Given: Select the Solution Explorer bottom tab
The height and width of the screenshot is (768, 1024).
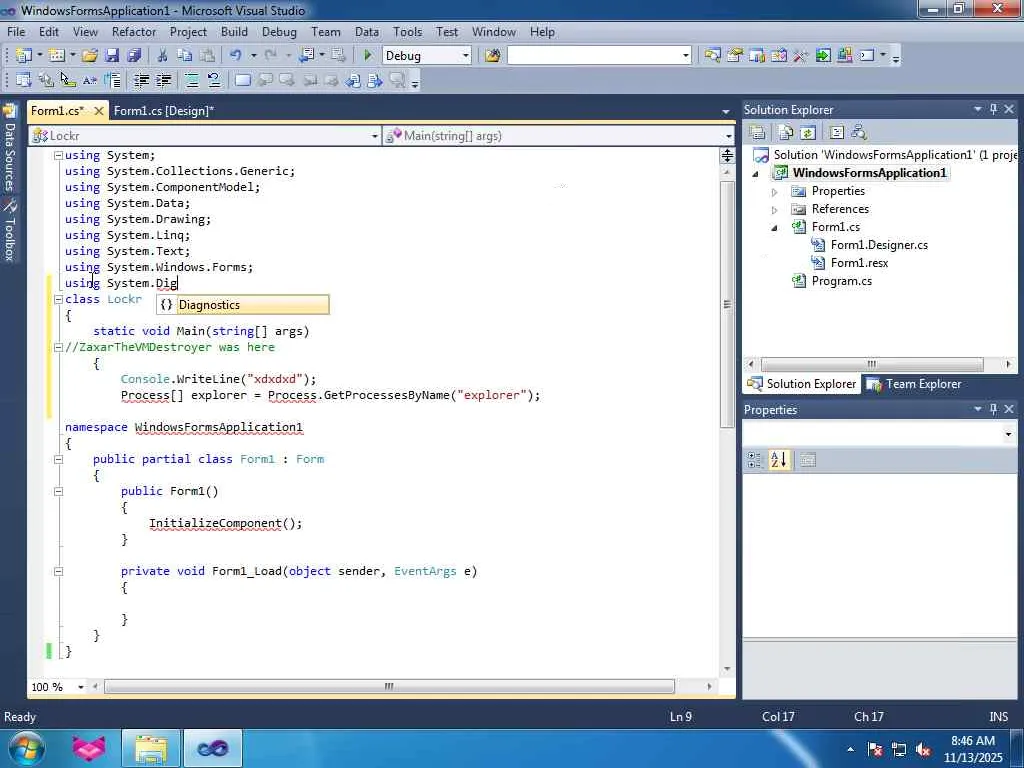Looking at the screenshot, I should (x=802, y=384).
